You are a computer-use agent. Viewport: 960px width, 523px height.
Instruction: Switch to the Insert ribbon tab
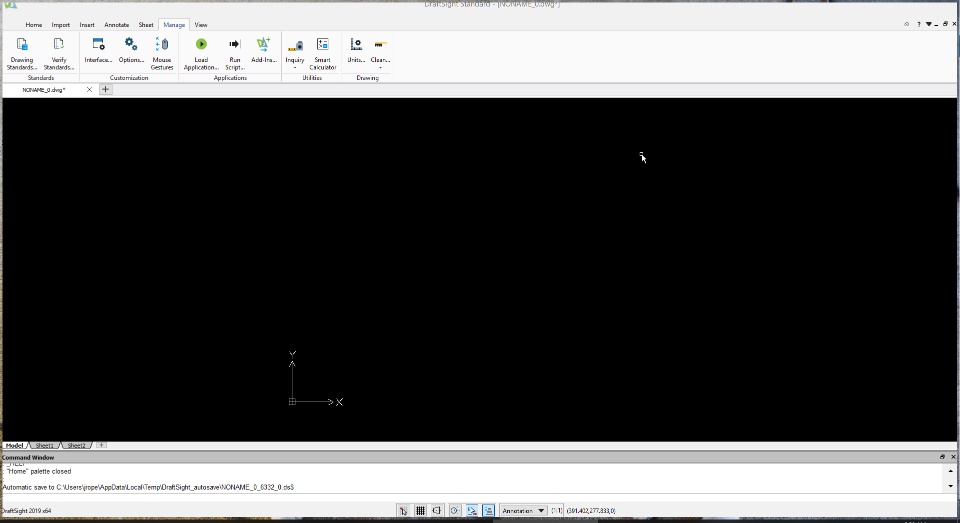click(x=87, y=25)
